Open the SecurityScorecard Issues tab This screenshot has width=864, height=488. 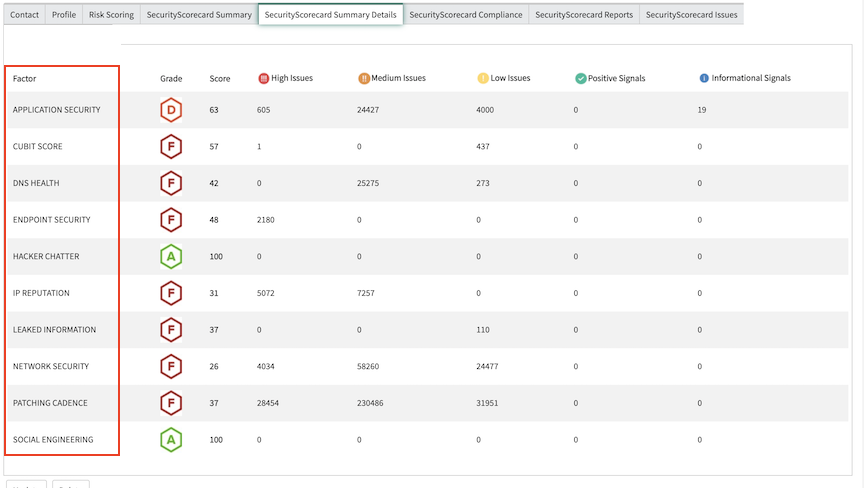[691, 15]
